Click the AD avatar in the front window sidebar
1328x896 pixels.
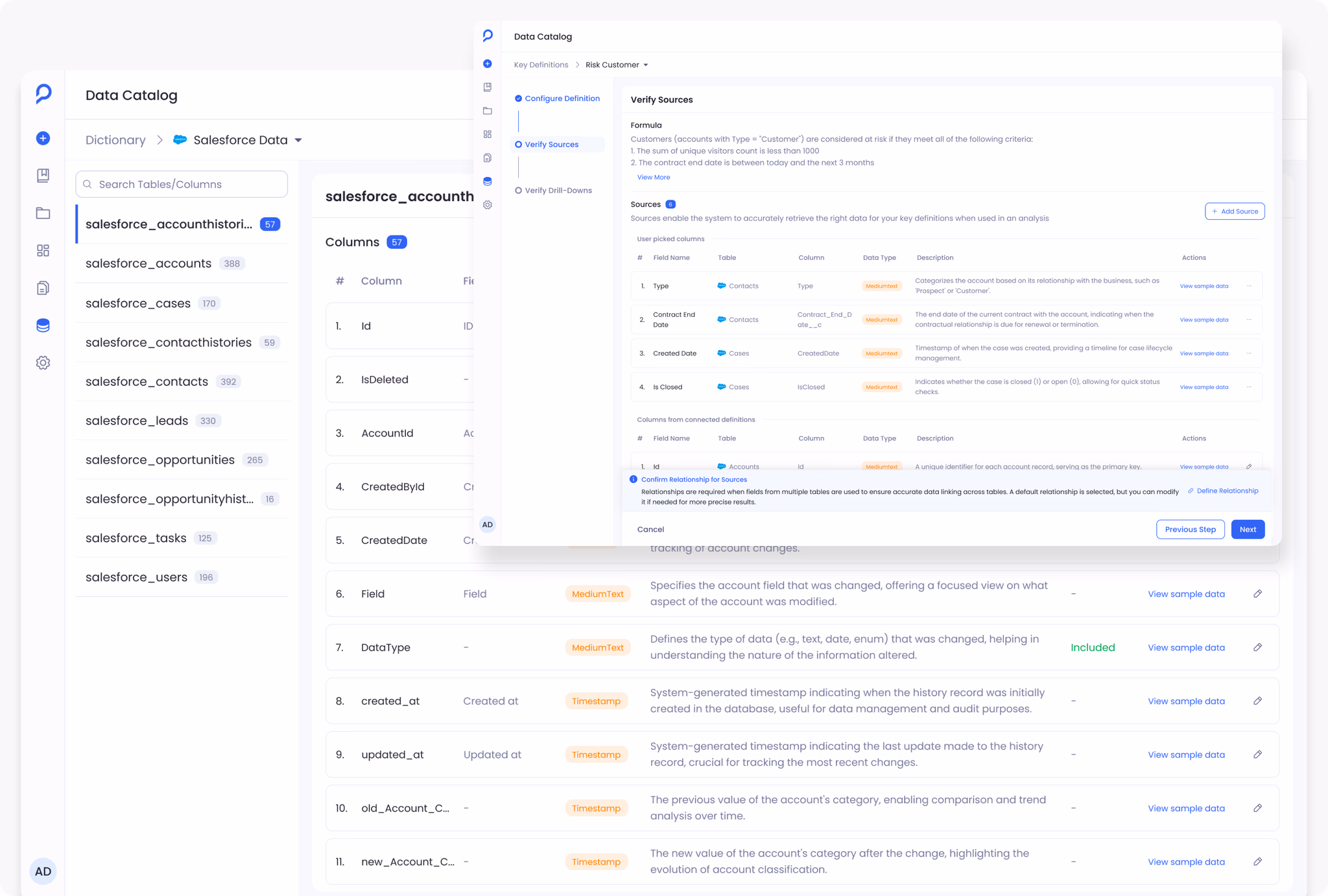point(488,525)
